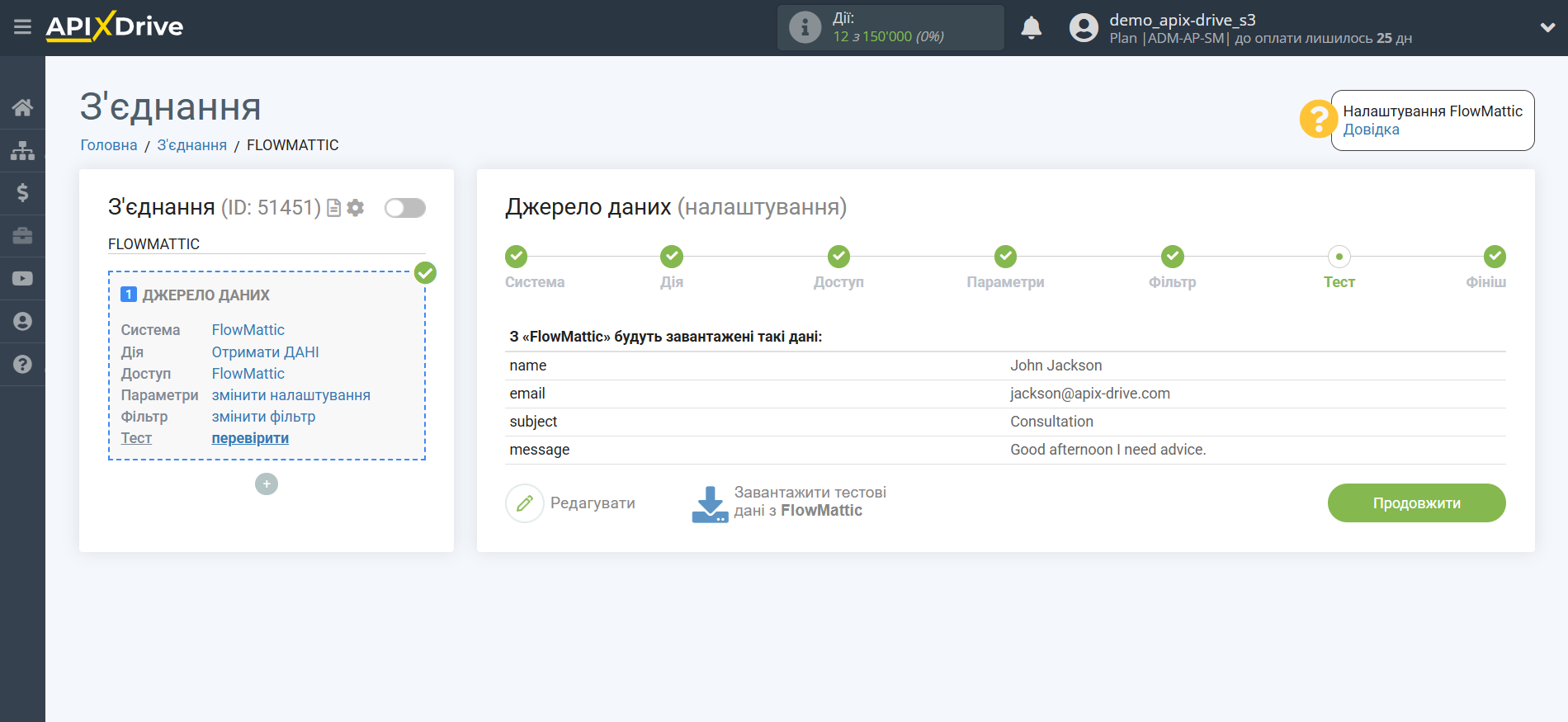
Task: Open the home sidebar icon
Action: (x=22, y=107)
